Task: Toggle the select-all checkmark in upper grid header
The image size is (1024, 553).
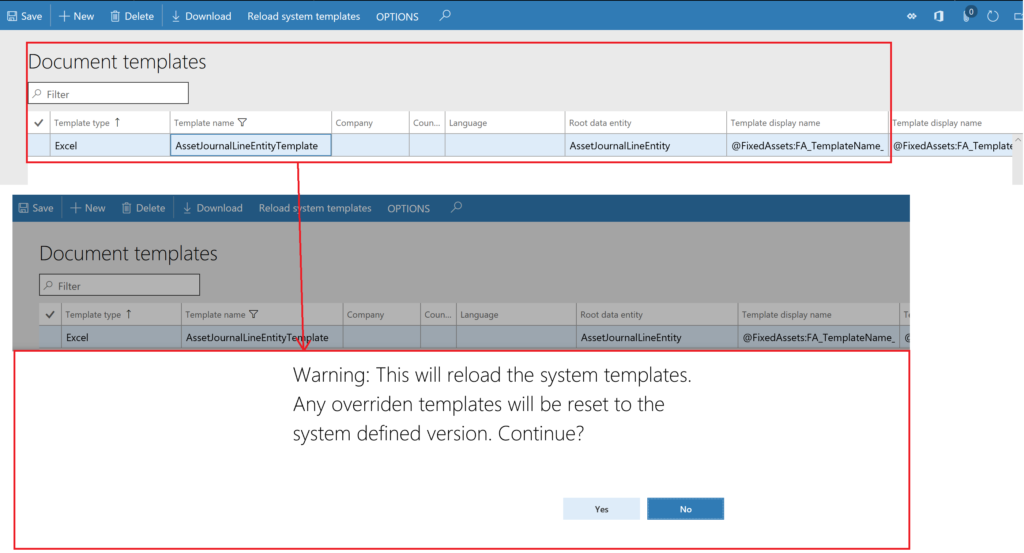Action: pyautogui.click(x=39, y=123)
